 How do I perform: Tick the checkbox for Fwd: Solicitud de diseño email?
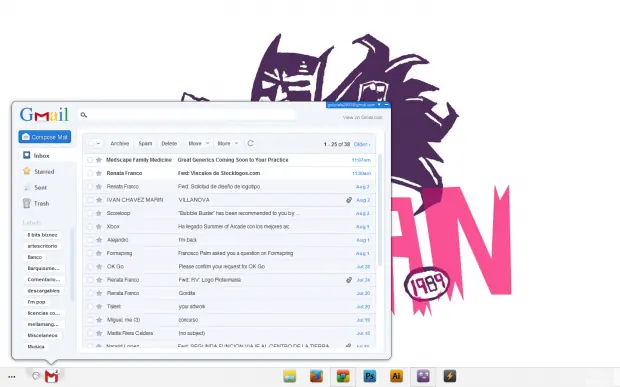[90, 187]
